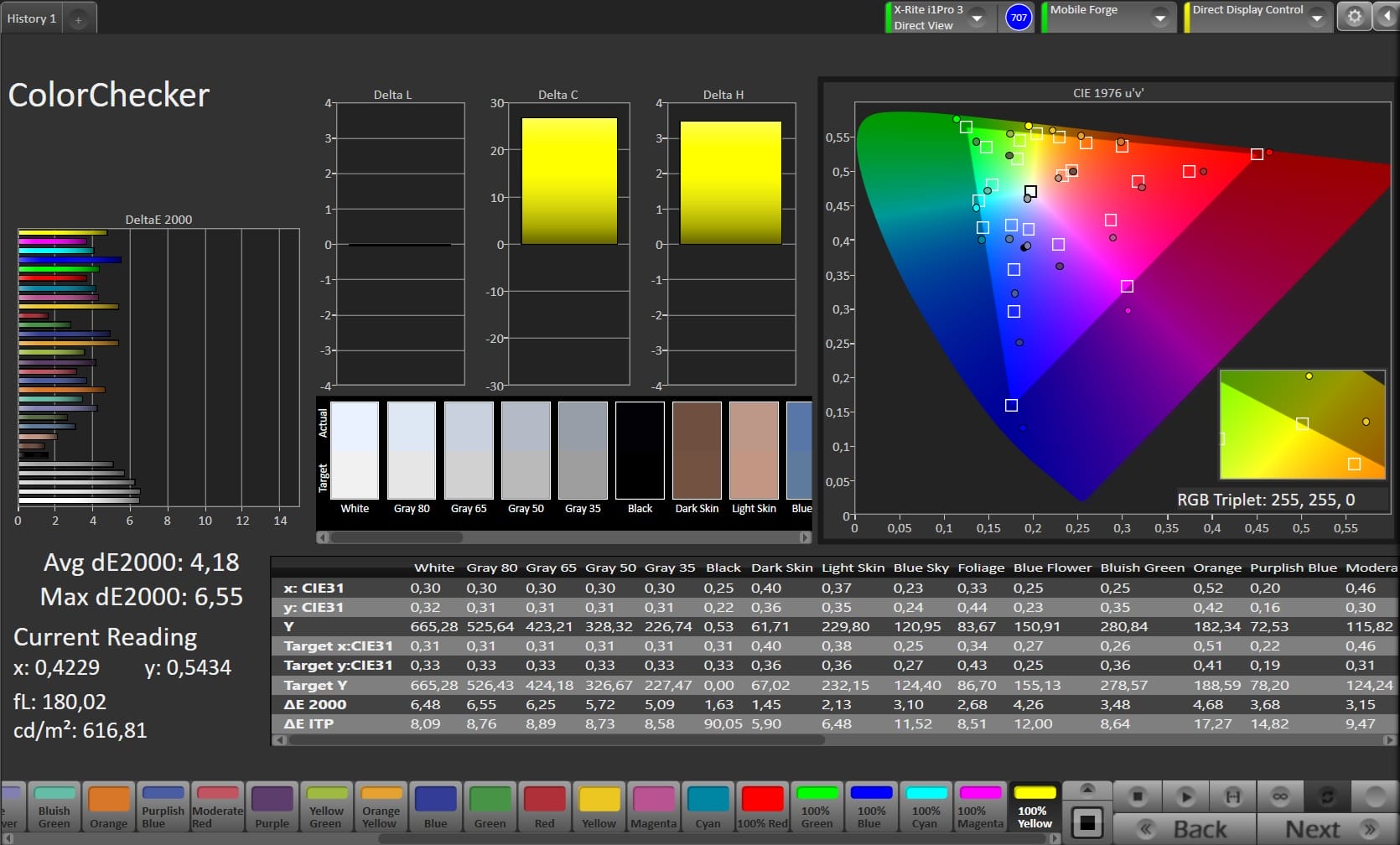Expand the Direct Display Control dropdown
This screenshot has height=845, width=1400.
pos(1317,18)
